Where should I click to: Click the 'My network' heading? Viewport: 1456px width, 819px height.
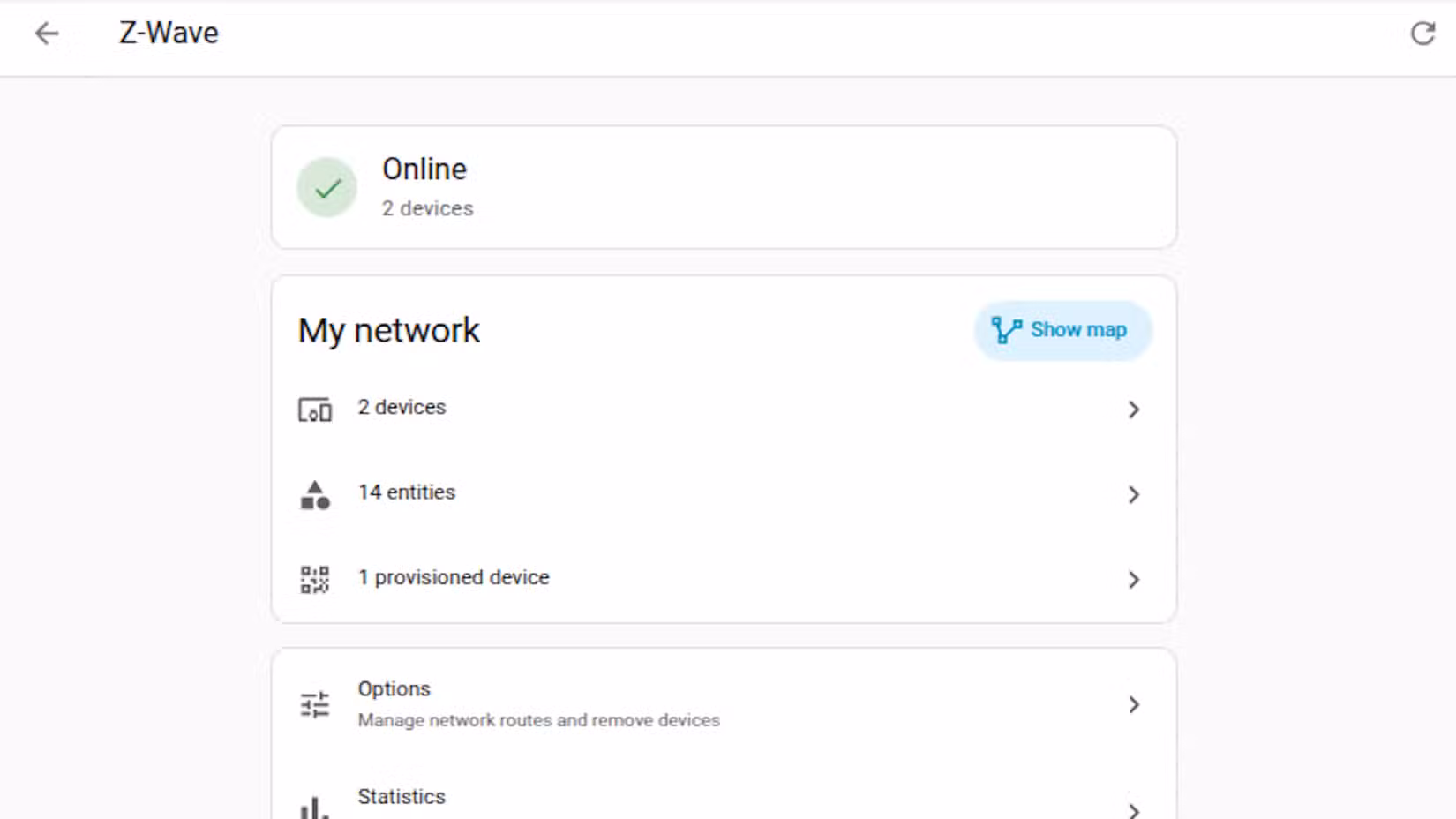point(389,331)
